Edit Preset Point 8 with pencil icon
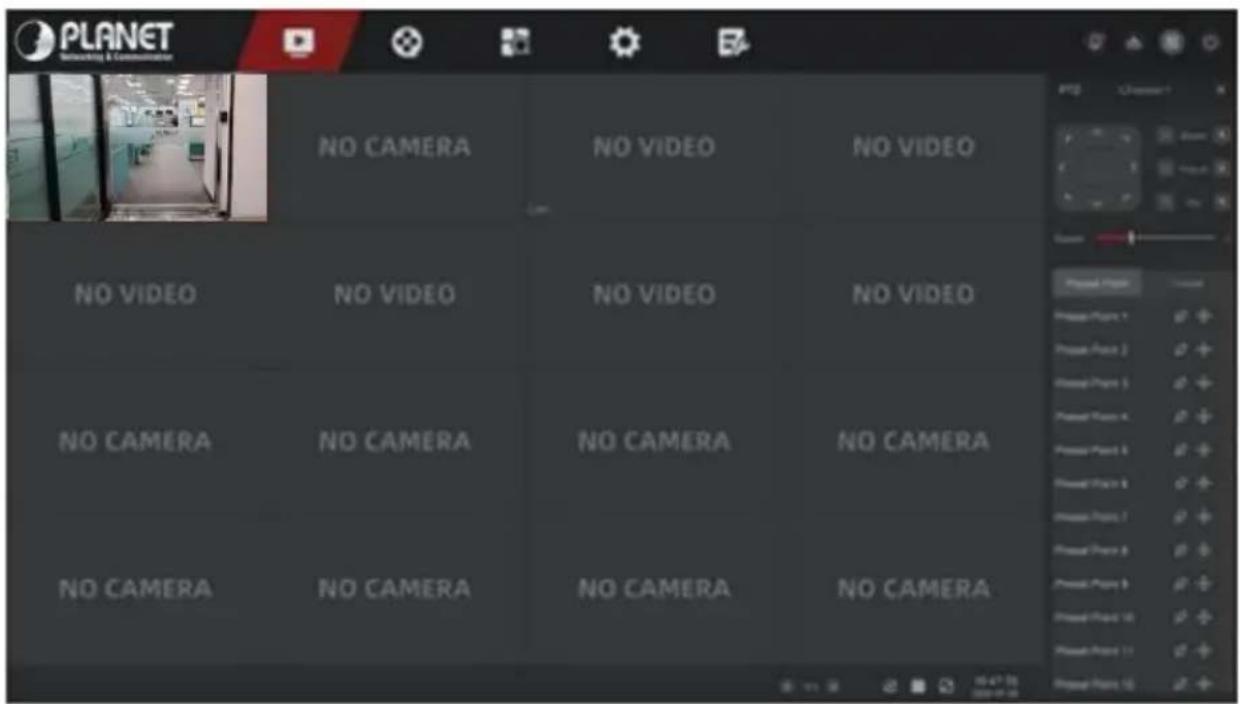The width and height of the screenshot is (1240, 704). point(1181,550)
